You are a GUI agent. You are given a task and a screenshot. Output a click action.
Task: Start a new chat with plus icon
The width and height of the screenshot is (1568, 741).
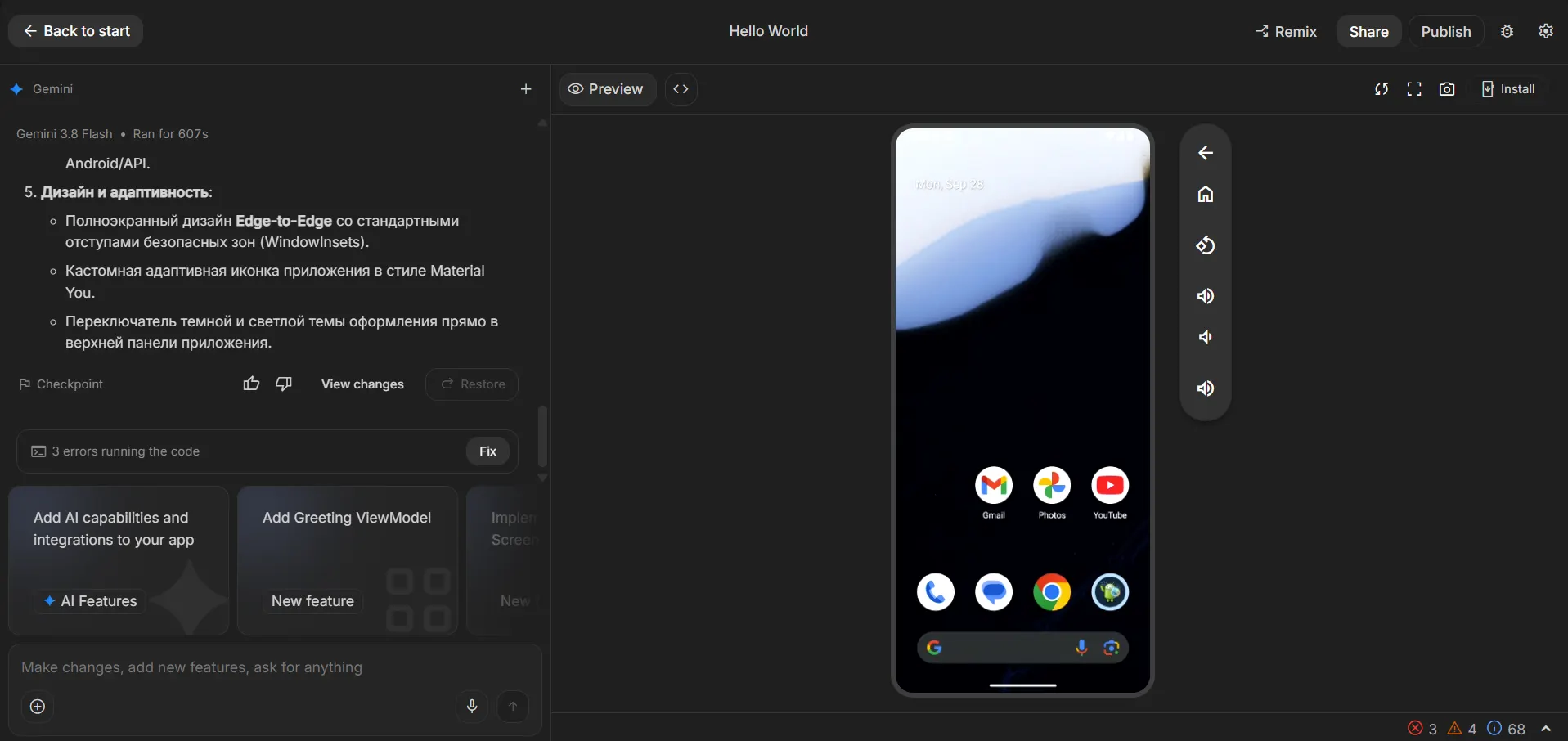526,89
